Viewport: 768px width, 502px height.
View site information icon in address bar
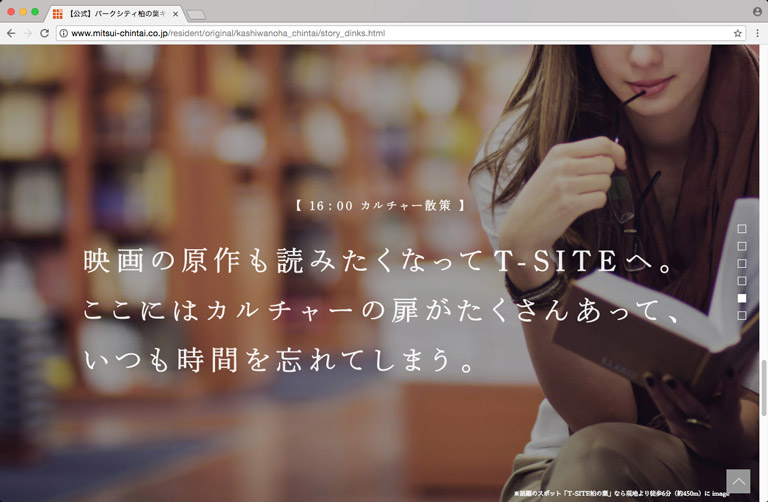coord(64,33)
